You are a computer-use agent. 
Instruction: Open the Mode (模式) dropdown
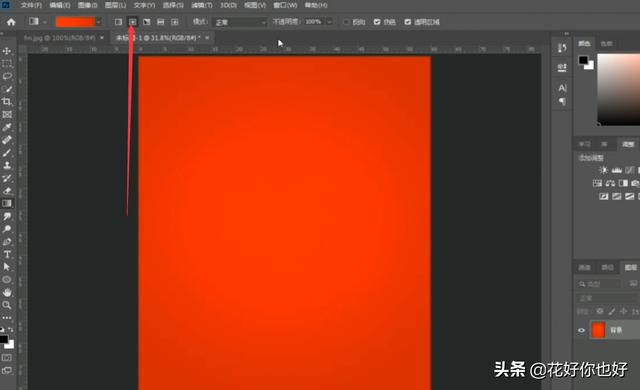coord(240,22)
